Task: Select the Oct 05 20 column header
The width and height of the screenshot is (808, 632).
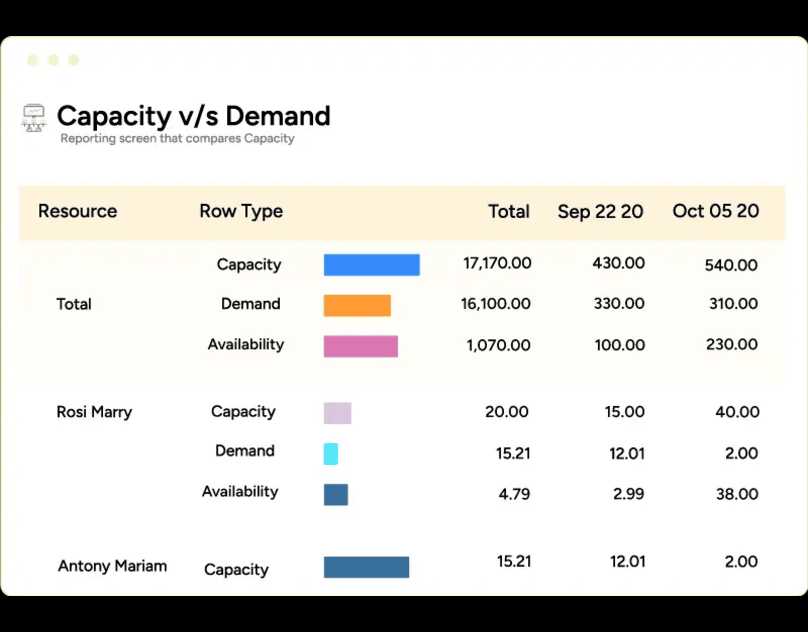Action: pos(715,211)
